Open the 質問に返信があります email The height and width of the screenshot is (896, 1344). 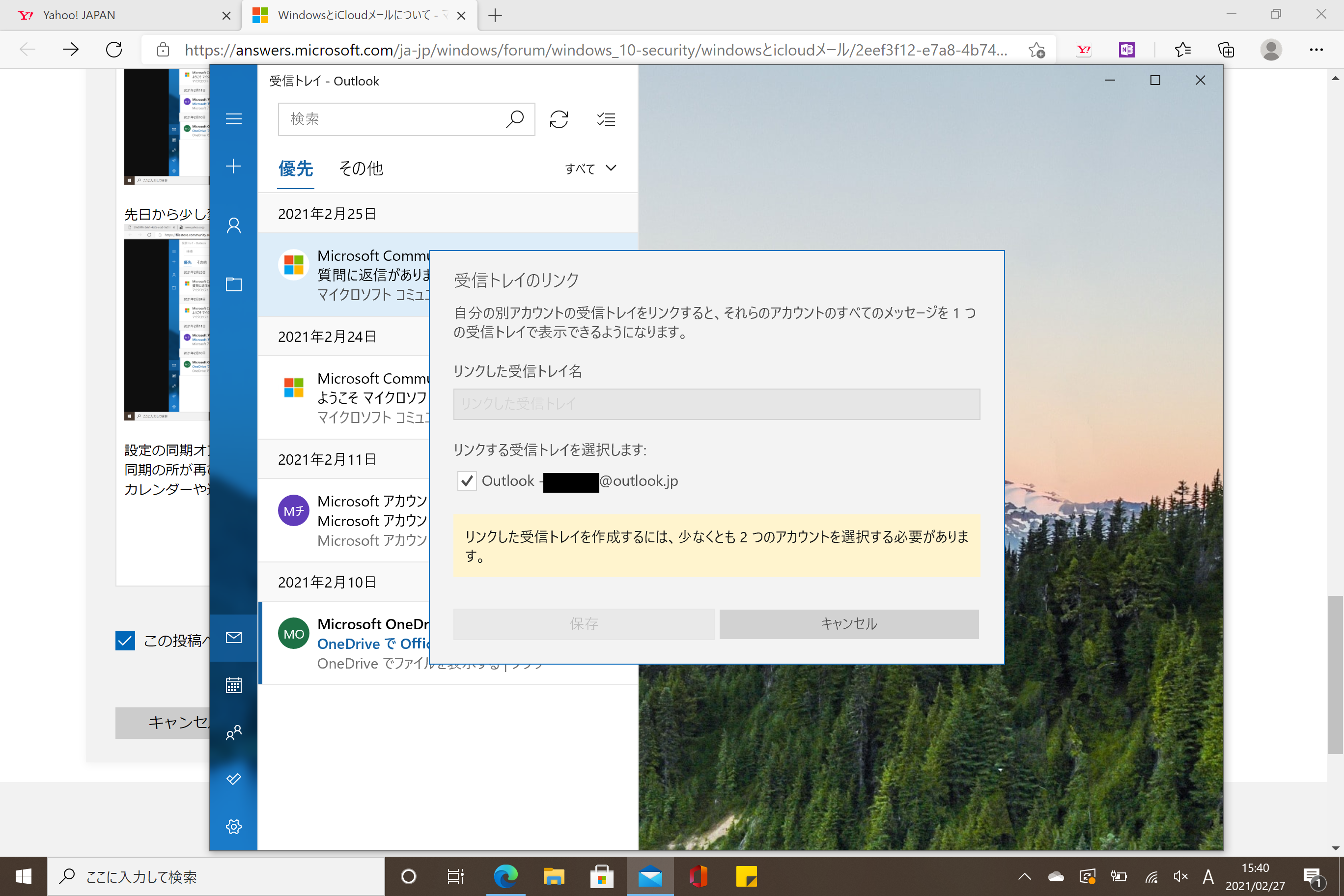344,275
